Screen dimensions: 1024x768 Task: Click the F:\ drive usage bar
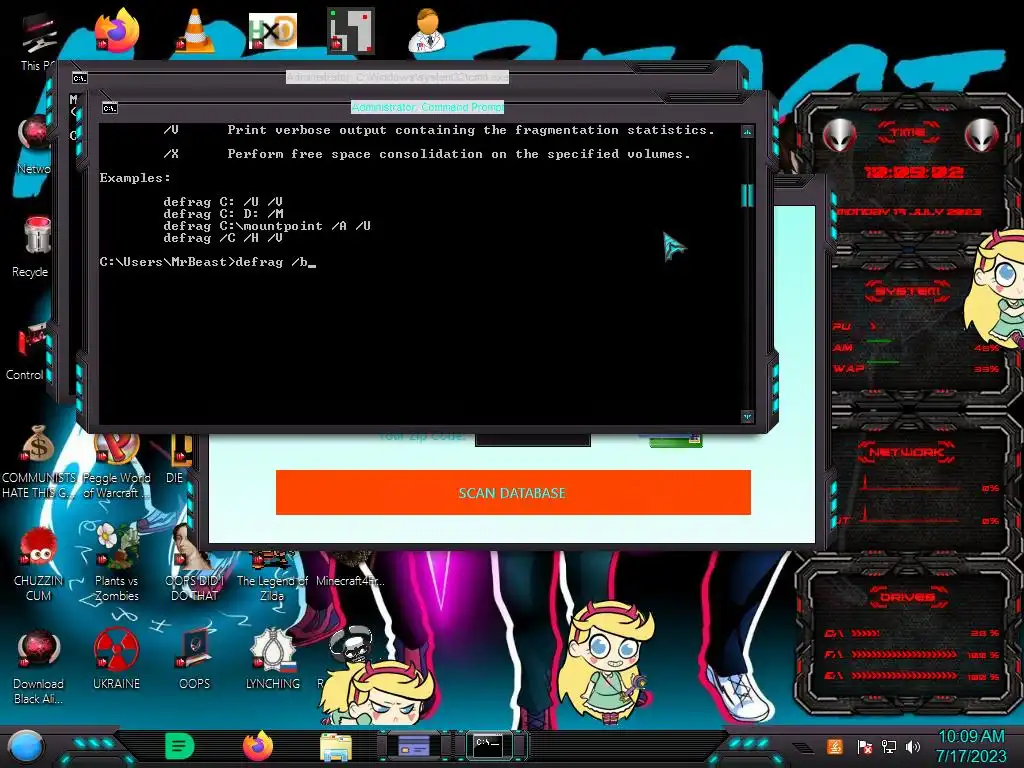tap(904, 654)
